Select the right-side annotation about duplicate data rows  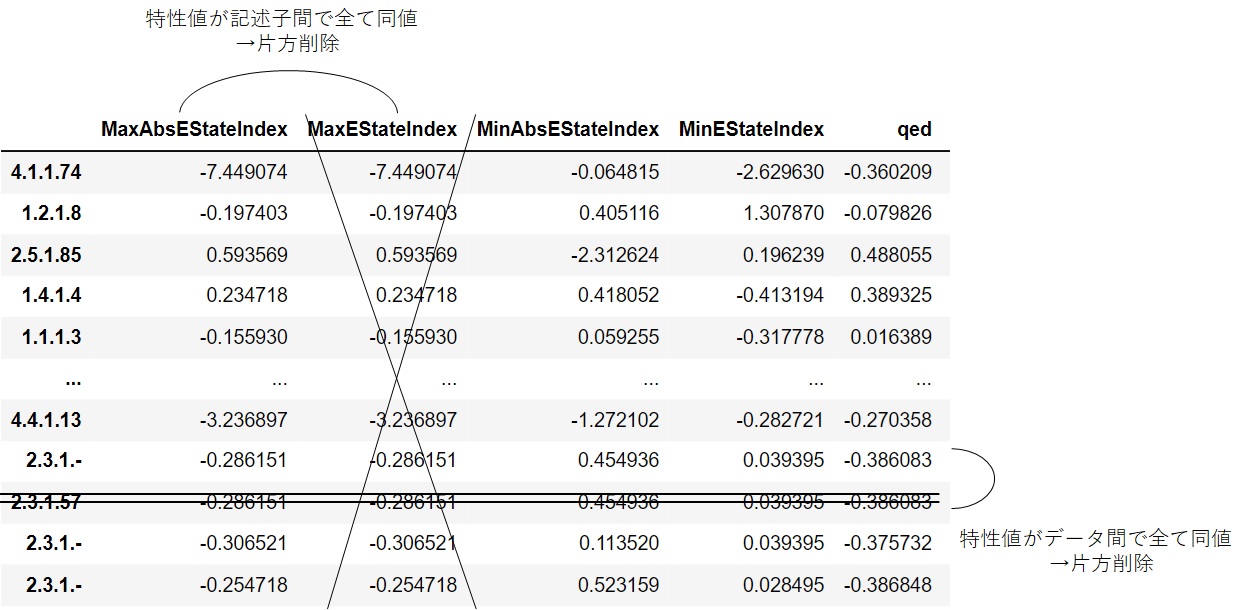pyautogui.click(x=1095, y=551)
